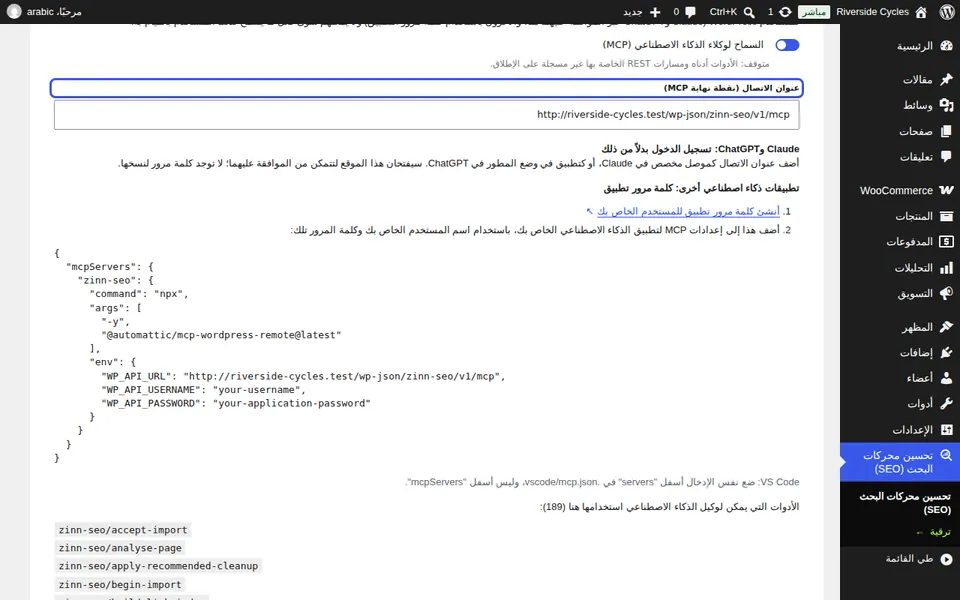Click the comments bubble icon in admin bar
This screenshot has width=960, height=600.
(691, 12)
